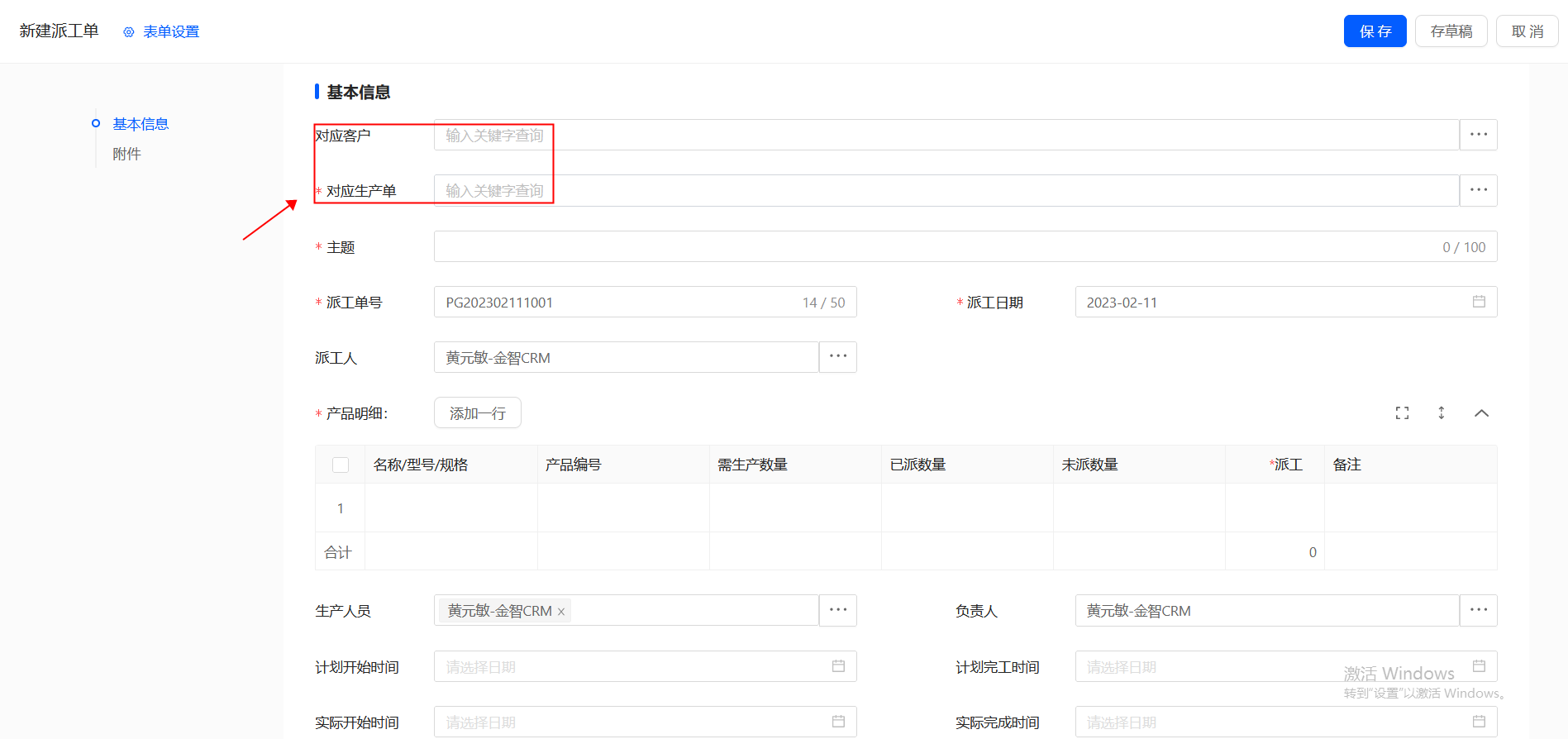1568x739 pixels.
Task: Click the 未派数量 column header
Action: click(1139, 465)
